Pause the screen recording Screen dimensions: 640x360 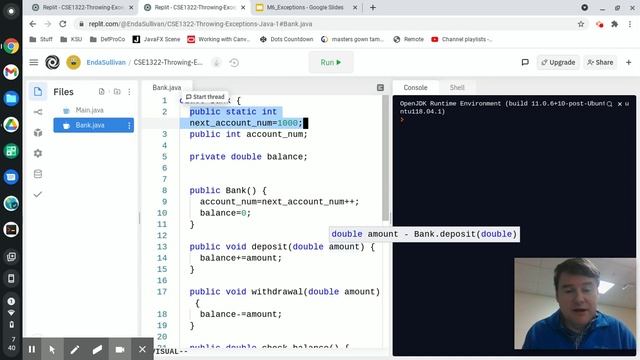click(31, 349)
